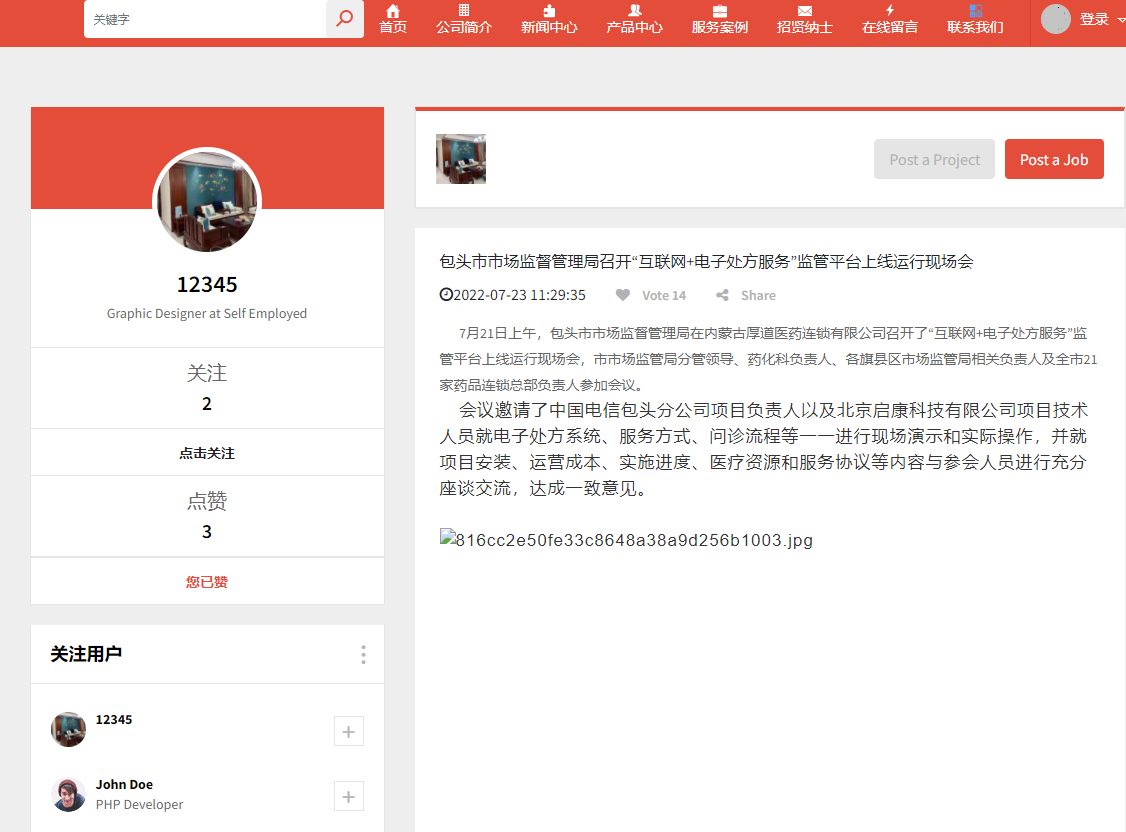The width and height of the screenshot is (1126, 832).
Task: Open 在线留言 lightning nav item
Action: [x=890, y=19]
